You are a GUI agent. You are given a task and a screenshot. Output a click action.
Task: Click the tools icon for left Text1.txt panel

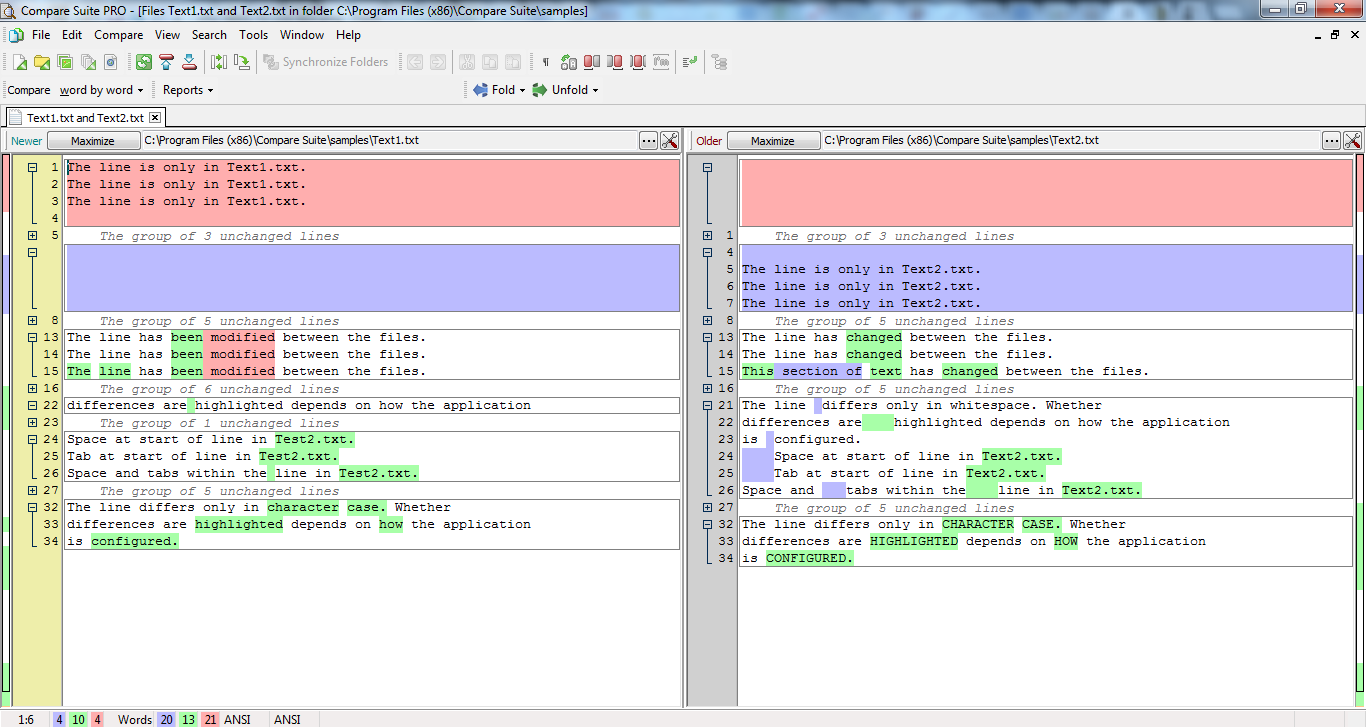[670, 141]
